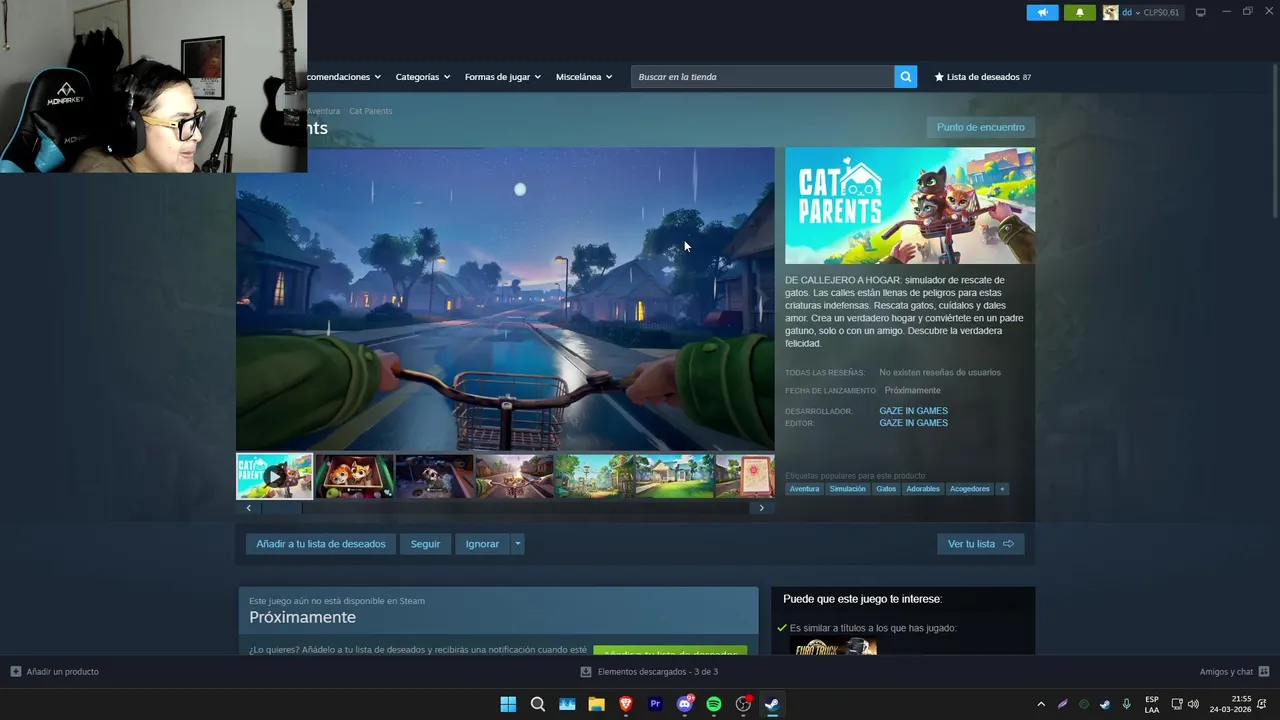Open the Aventura tag
This screenshot has height=720, width=1280.
pos(804,489)
